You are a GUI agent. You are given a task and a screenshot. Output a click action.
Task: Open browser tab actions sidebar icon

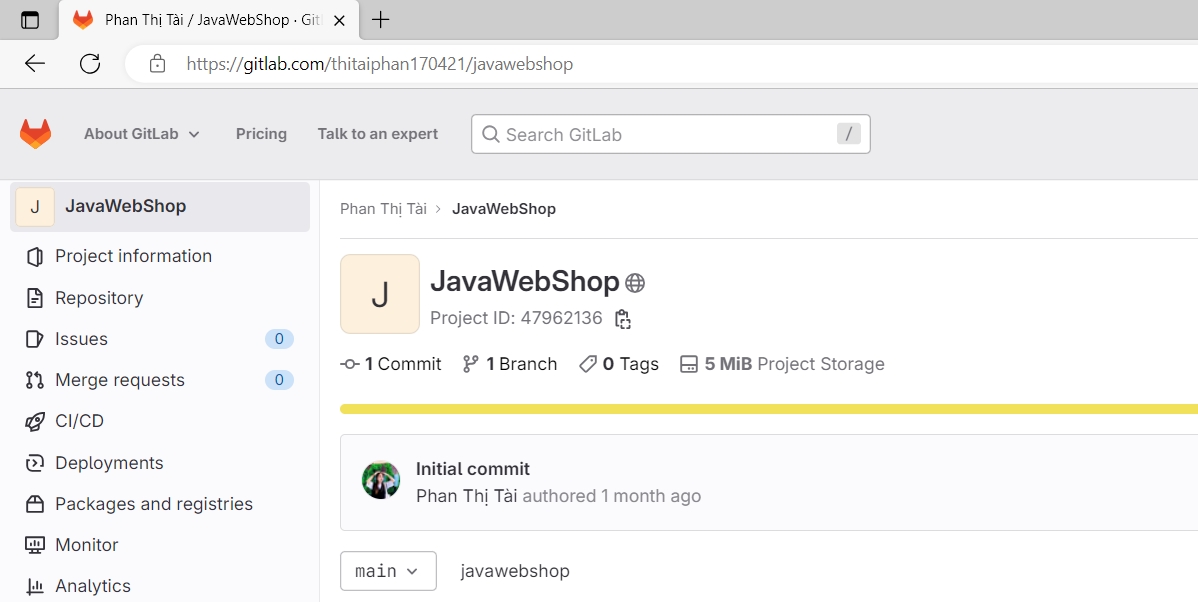(x=30, y=20)
